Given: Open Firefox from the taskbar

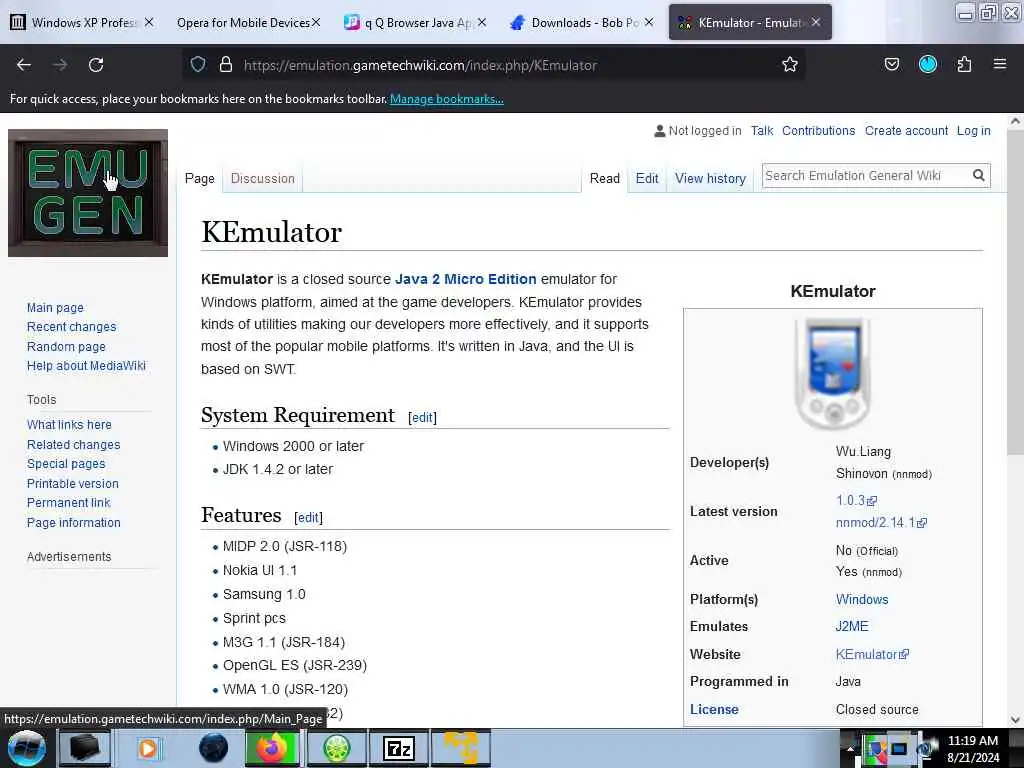Looking at the screenshot, I should [x=272, y=748].
